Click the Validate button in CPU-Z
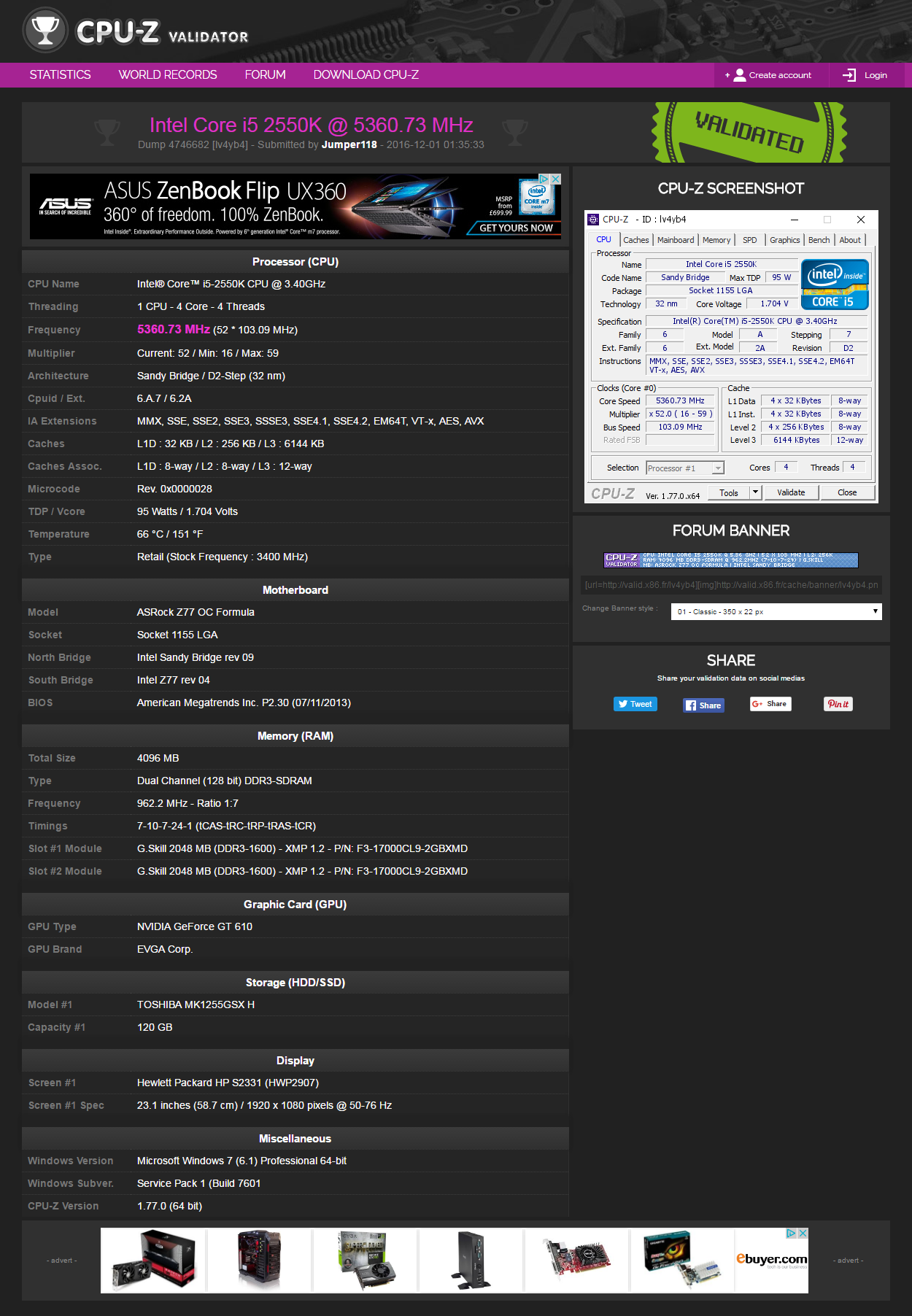This screenshot has width=912, height=1316. point(791,493)
